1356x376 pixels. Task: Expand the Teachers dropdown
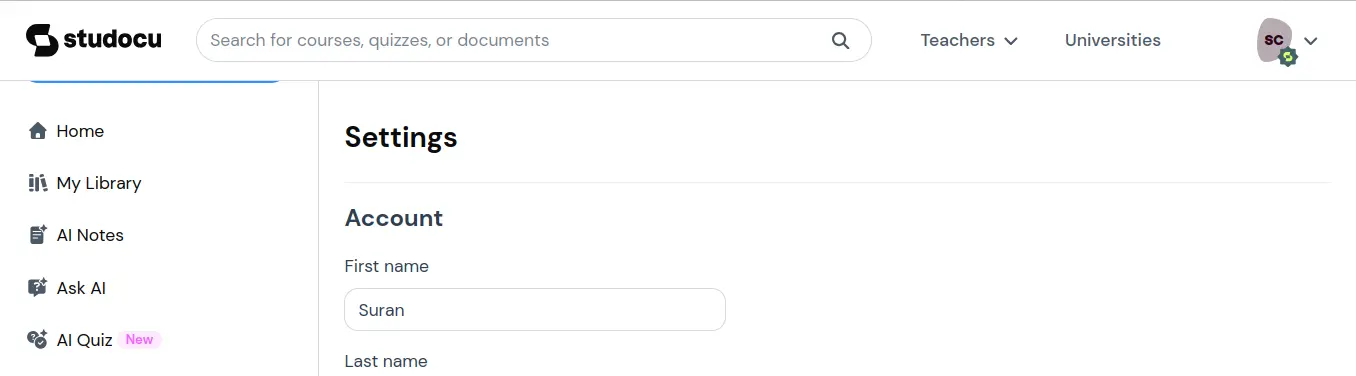point(969,40)
